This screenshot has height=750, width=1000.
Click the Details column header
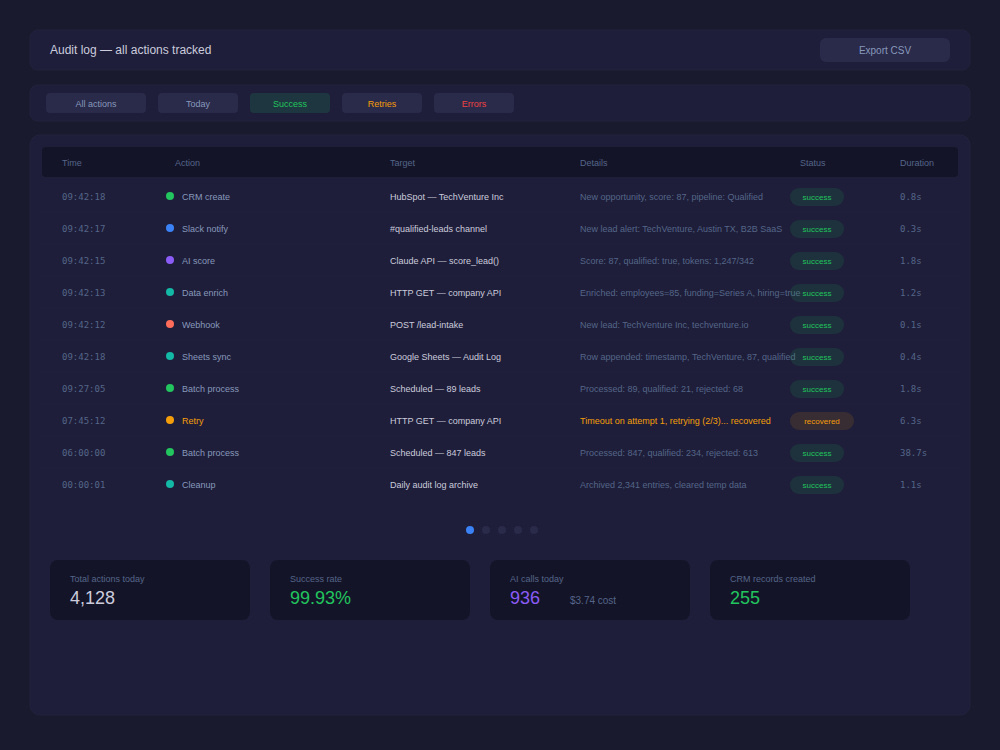pyautogui.click(x=594, y=163)
